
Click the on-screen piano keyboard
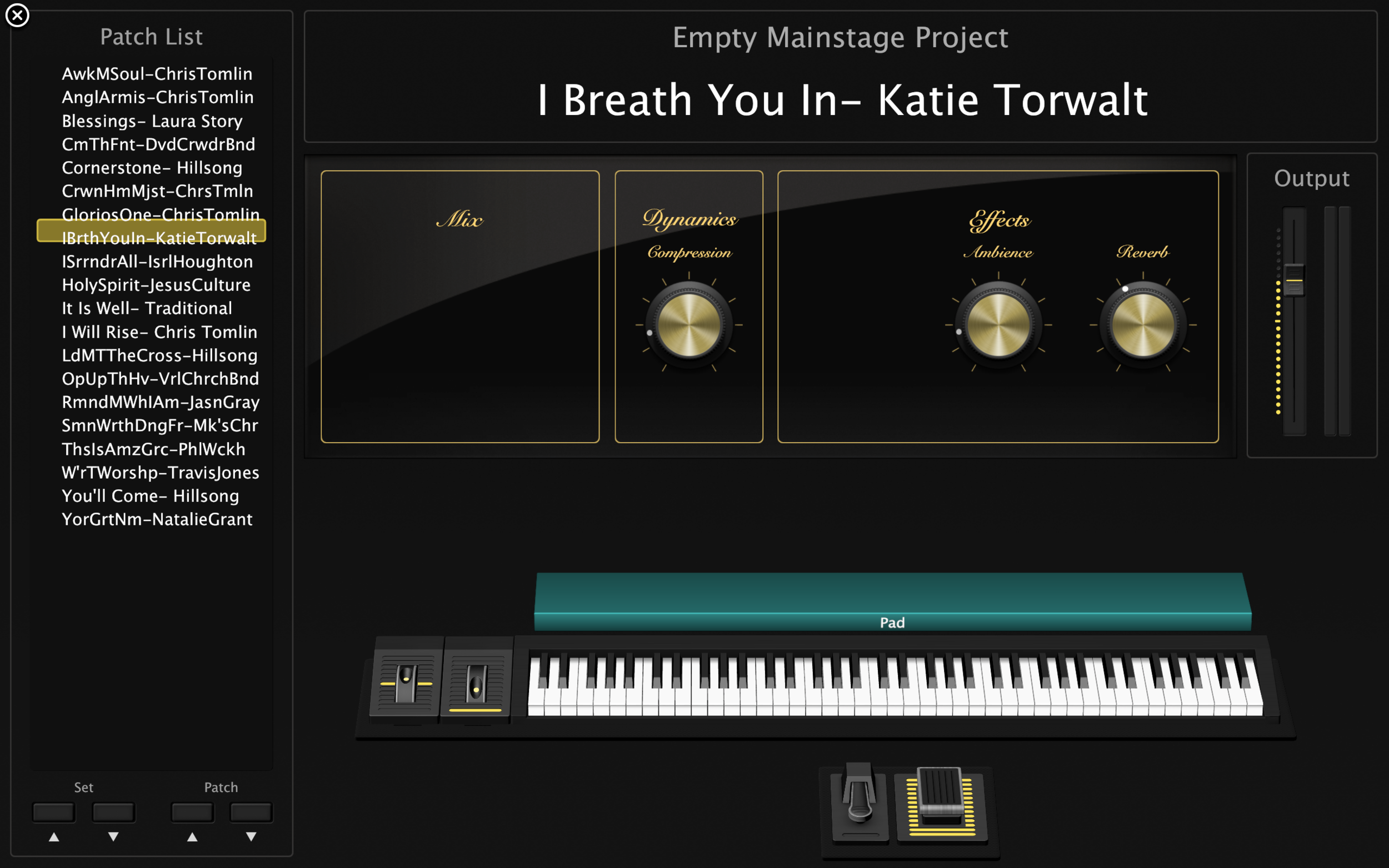click(895, 683)
